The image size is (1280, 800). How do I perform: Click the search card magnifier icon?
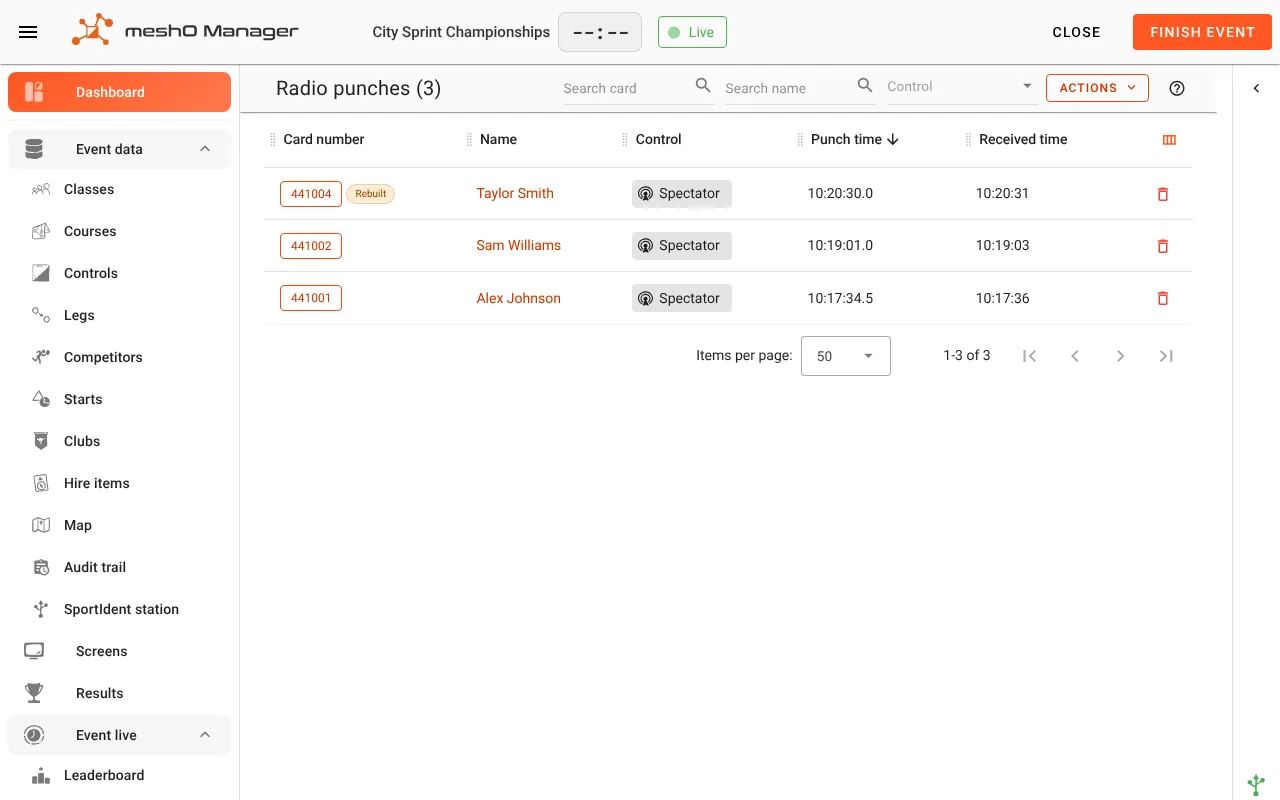point(703,86)
